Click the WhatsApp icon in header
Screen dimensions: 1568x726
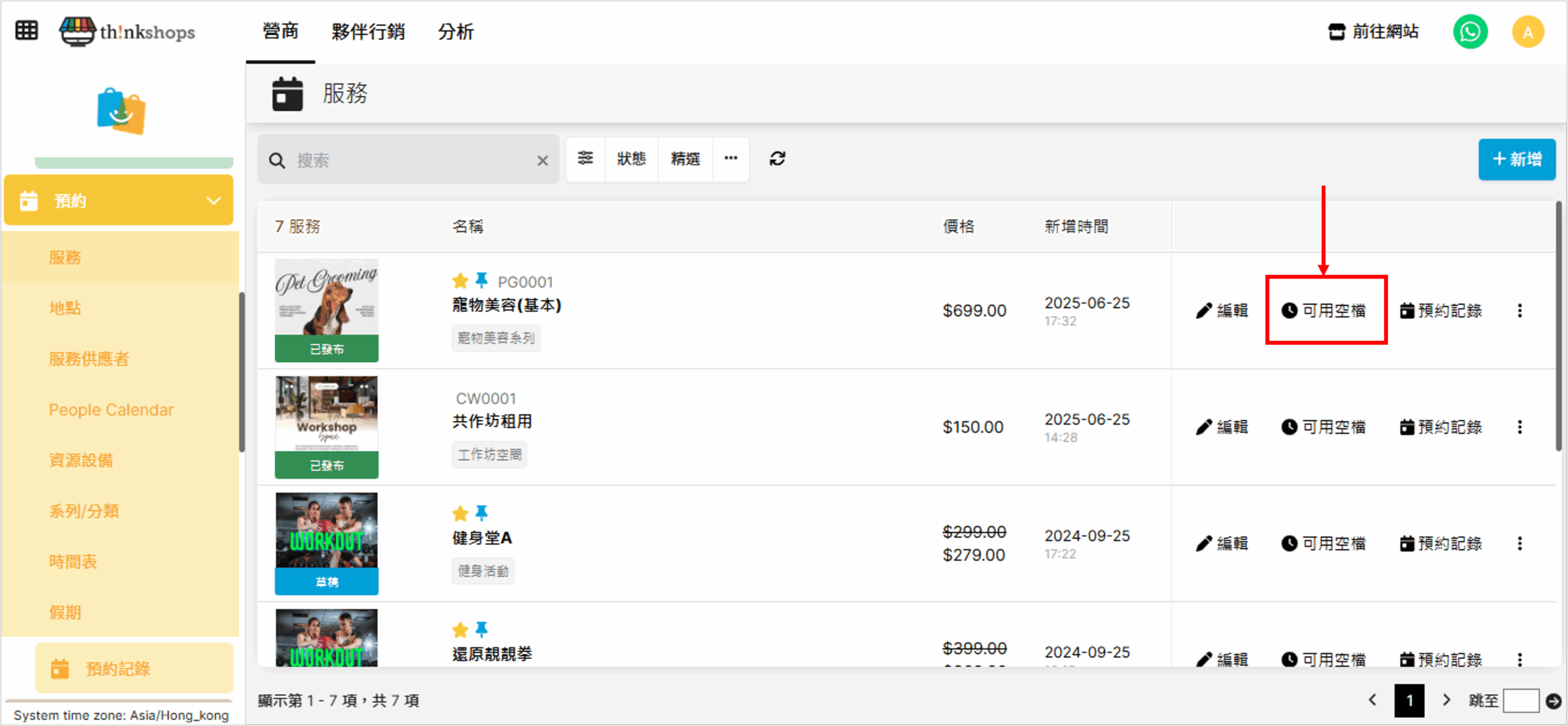click(1470, 32)
